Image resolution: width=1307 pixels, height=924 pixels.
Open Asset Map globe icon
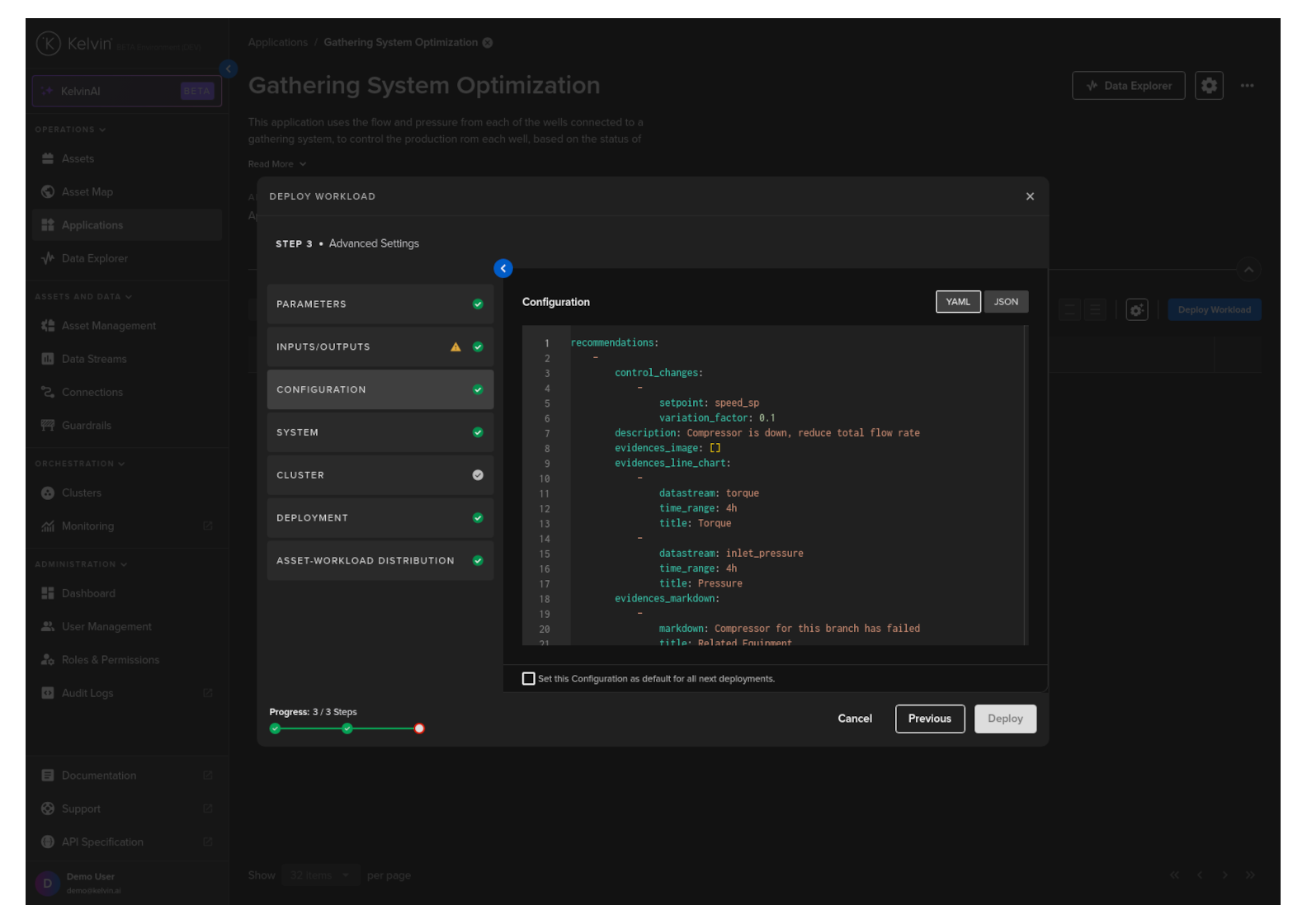48,192
